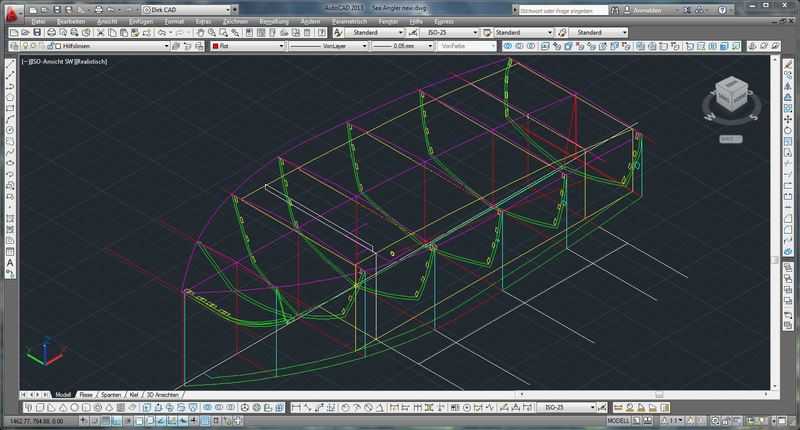
Task: Click the Zoom Realtime magnifier icon
Action: point(212,33)
